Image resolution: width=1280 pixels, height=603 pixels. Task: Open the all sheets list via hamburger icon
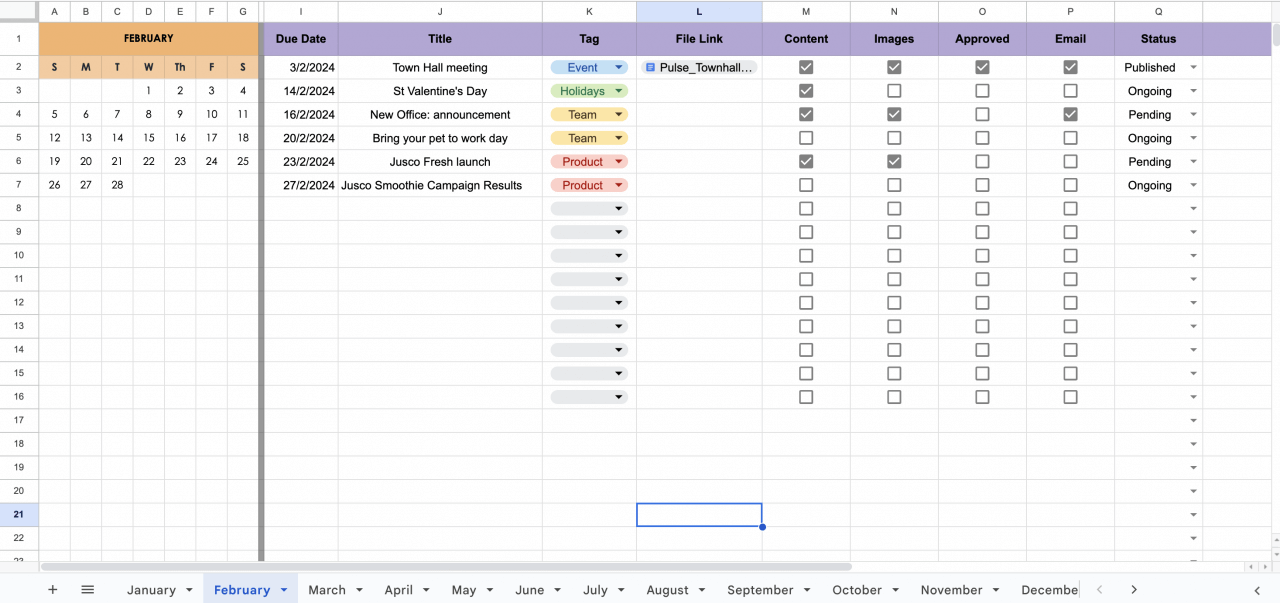[x=87, y=589]
